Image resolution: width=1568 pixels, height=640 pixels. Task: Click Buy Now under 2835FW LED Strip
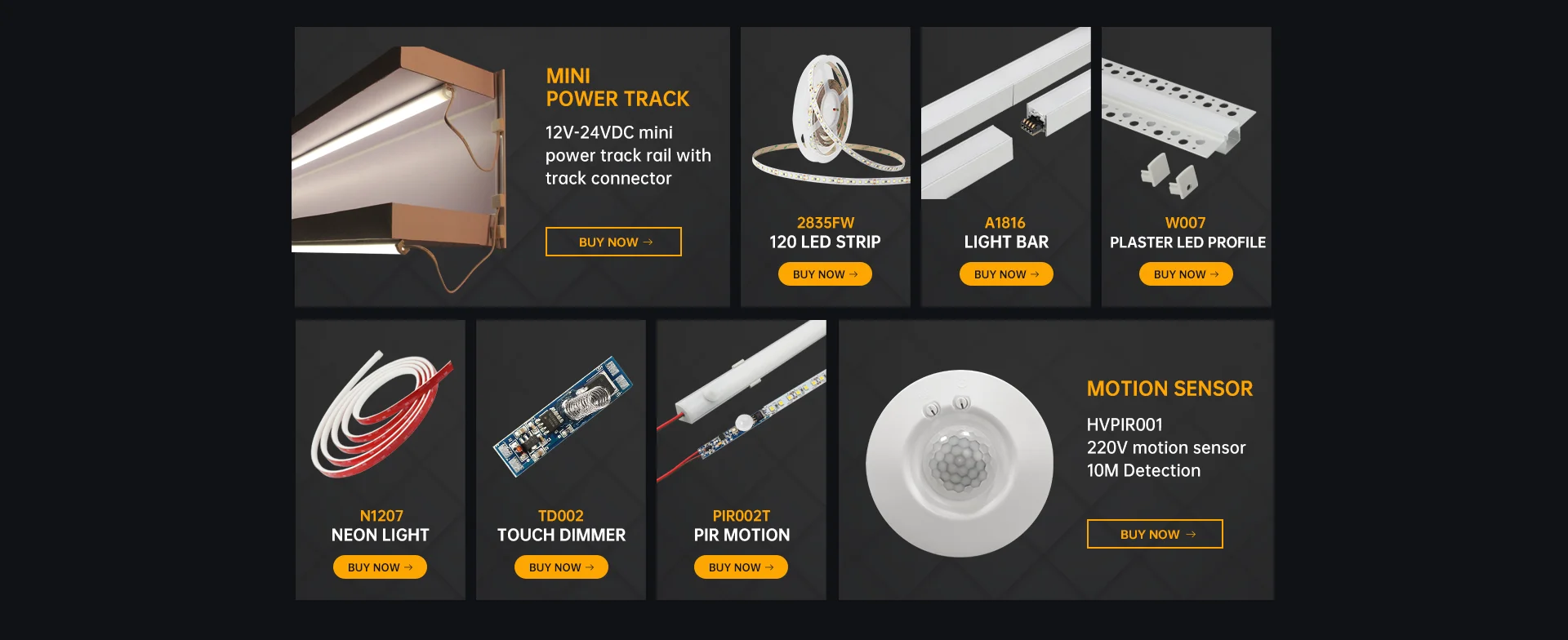point(825,274)
